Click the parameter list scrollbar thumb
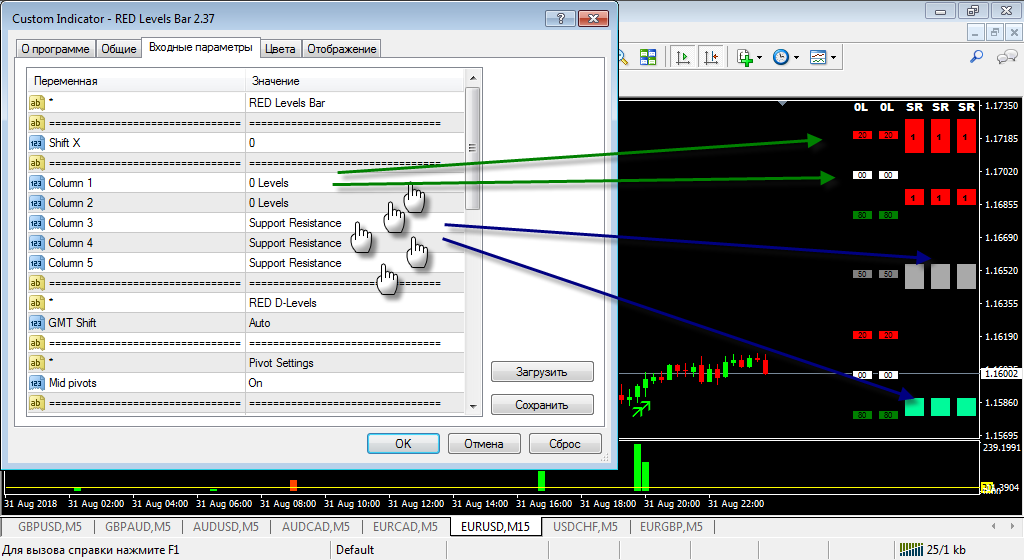Image resolution: width=1024 pixels, height=560 pixels. click(473, 148)
